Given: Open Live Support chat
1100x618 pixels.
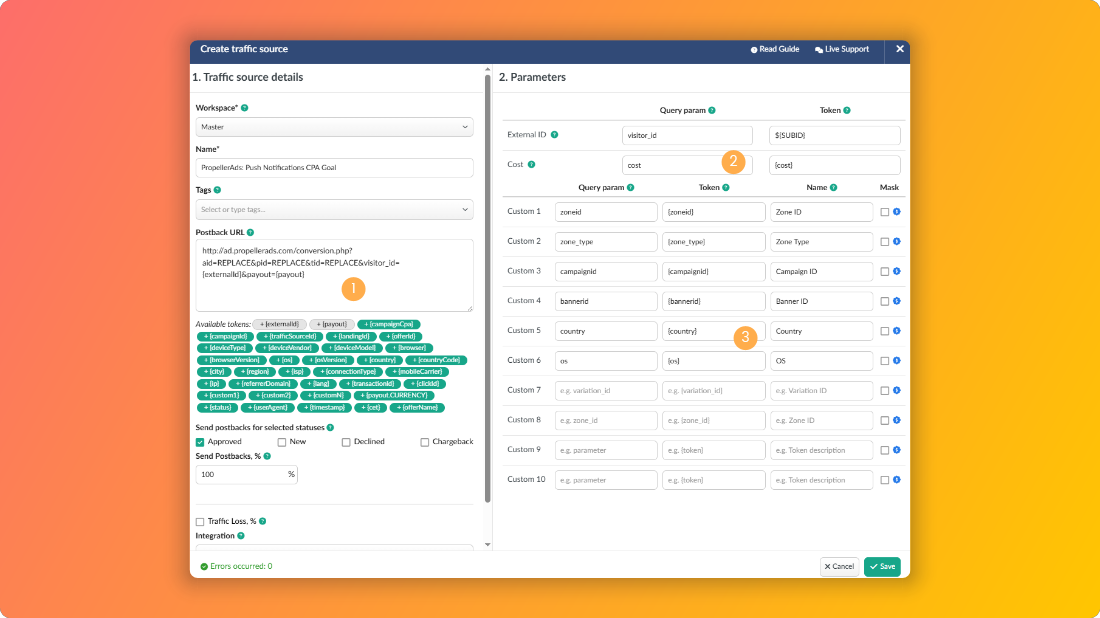Looking at the screenshot, I should click(842, 49).
